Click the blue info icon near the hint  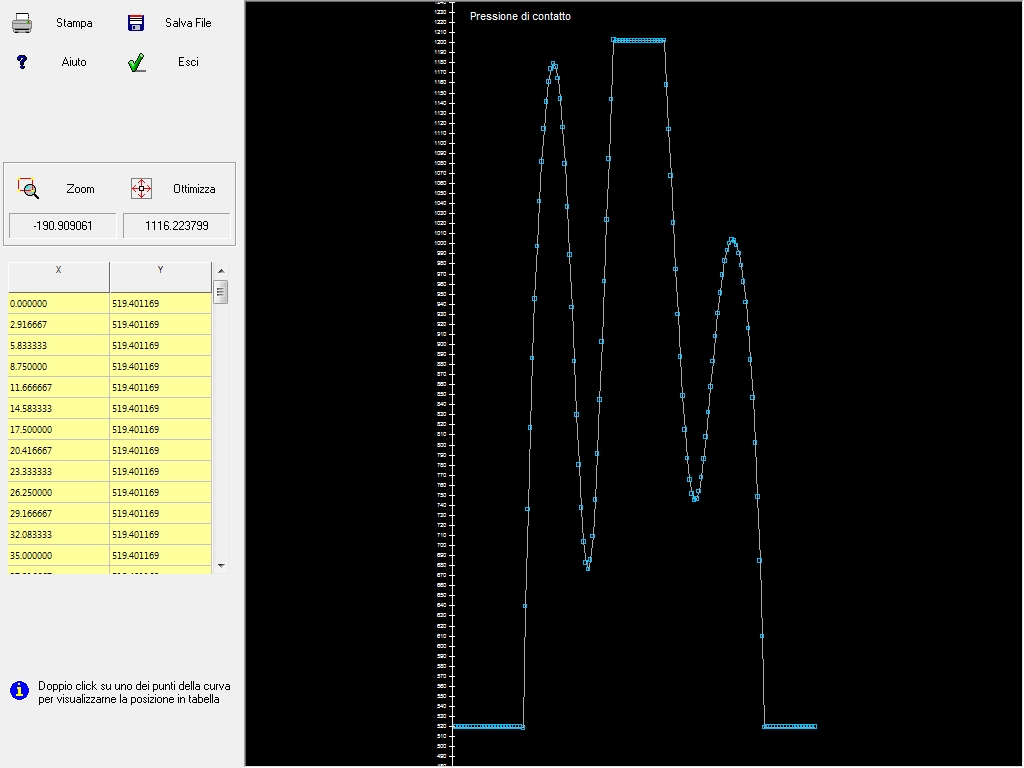[x=20, y=691]
